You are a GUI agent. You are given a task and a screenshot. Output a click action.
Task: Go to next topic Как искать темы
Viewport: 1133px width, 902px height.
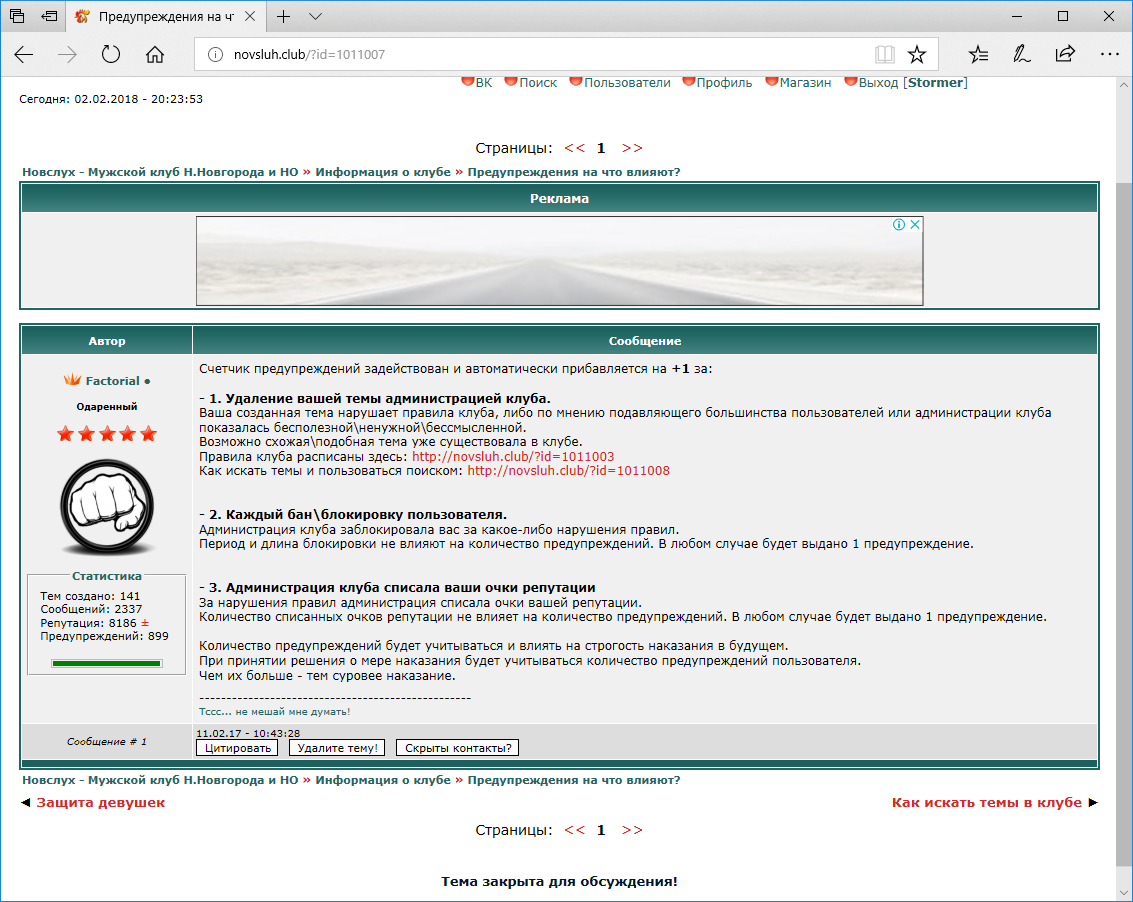tap(986, 802)
